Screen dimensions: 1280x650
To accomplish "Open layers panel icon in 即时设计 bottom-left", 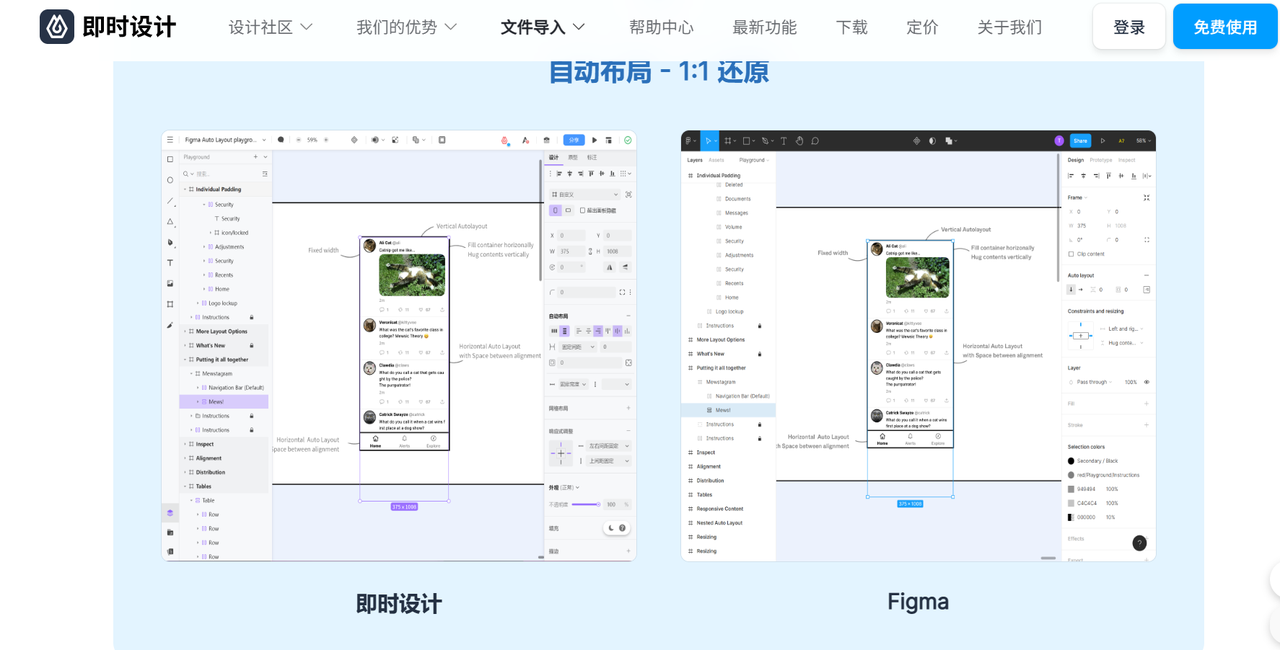I will (170, 513).
